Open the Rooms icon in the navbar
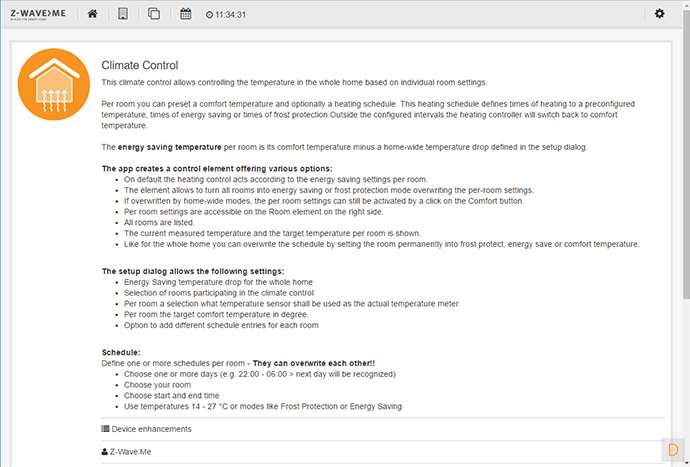The height and width of the screenshot is (467, 690). pos(123,14)
